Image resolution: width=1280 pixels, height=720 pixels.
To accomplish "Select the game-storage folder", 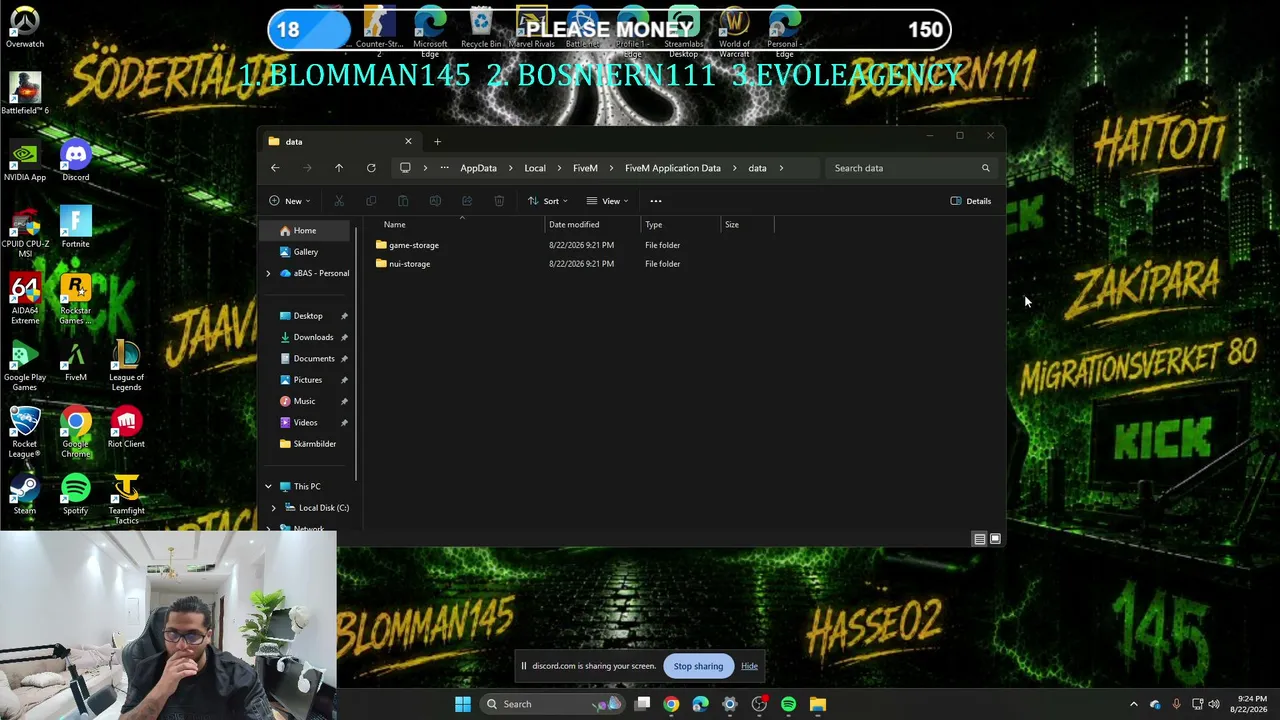I will pos(414,245).
